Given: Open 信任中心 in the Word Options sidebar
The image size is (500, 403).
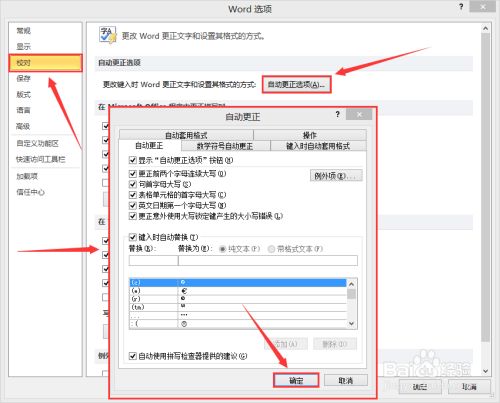Looking at the screenshot, I should coord(30,192).
